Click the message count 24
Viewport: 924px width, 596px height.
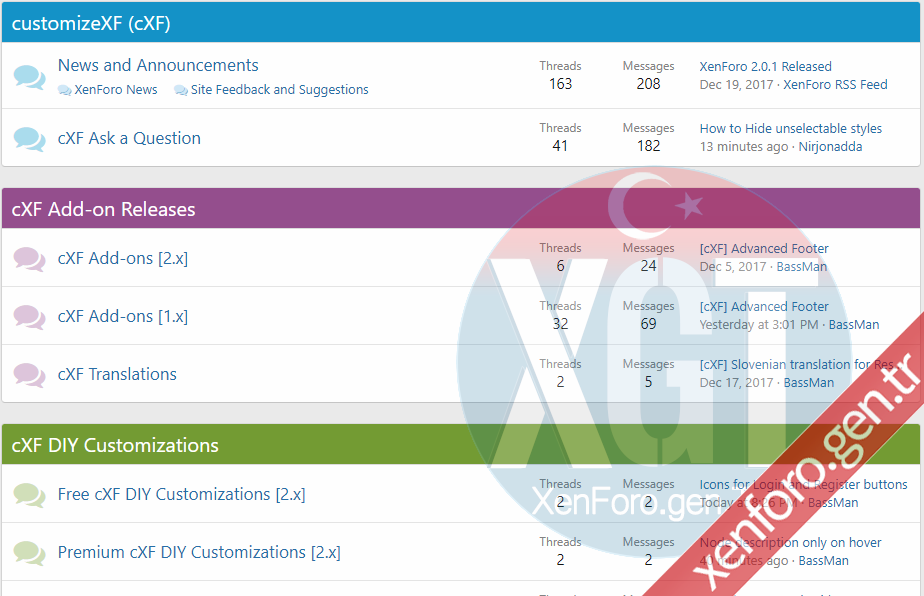click(648, 266)
